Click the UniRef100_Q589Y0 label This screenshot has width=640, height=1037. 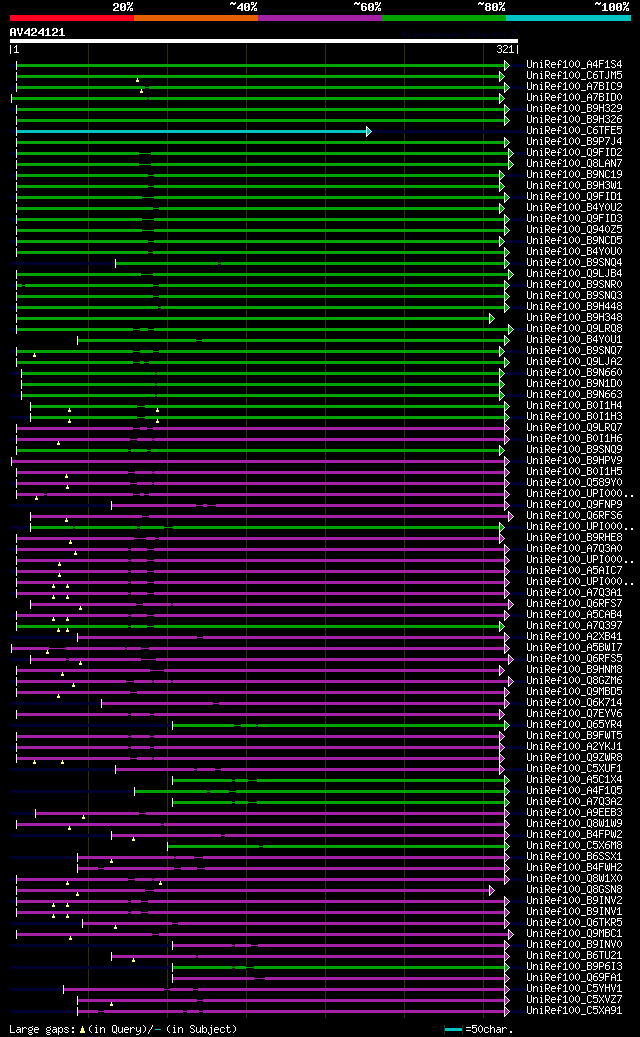click(574, 483)
